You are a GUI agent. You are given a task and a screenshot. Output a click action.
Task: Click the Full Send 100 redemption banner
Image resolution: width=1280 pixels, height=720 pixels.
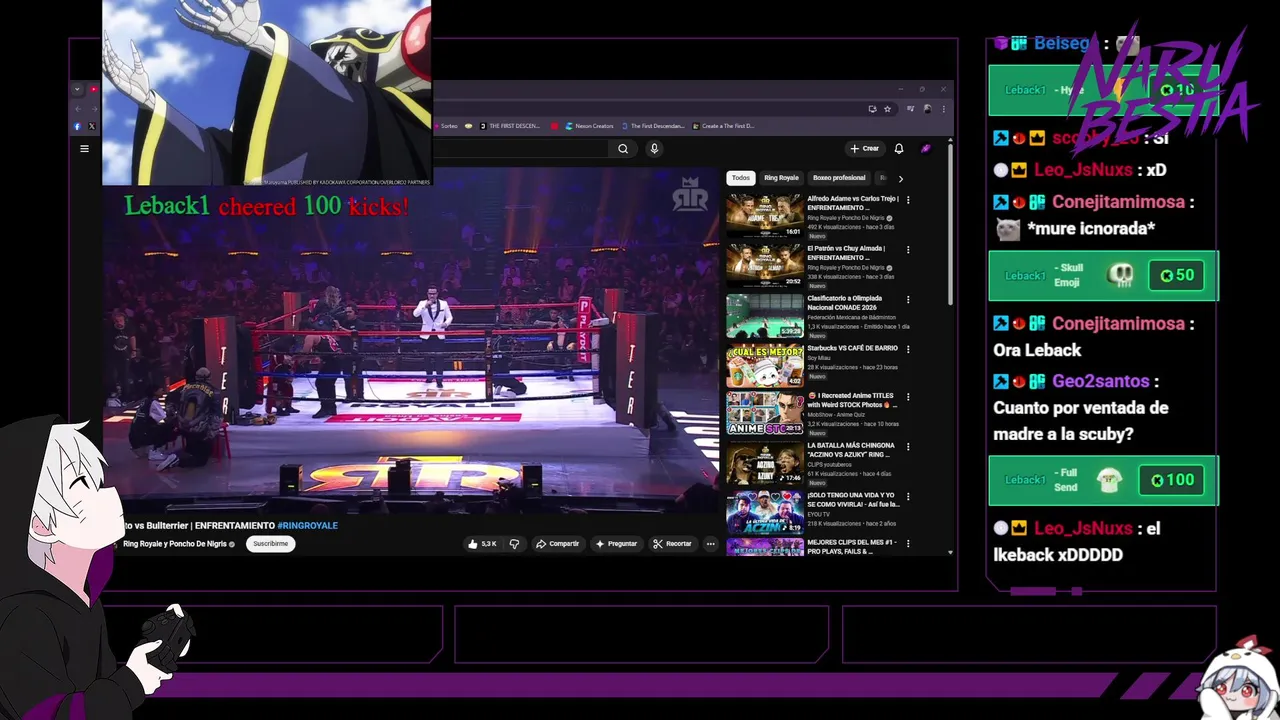pyautogui.click(x=1103, y=481)
